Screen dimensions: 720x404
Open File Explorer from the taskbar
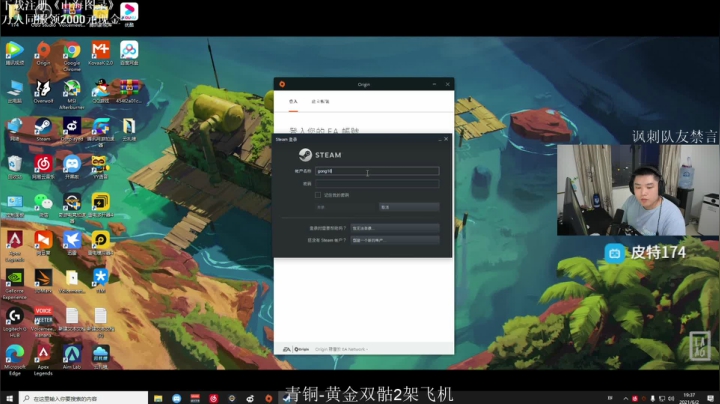click(x=158, y=398)
